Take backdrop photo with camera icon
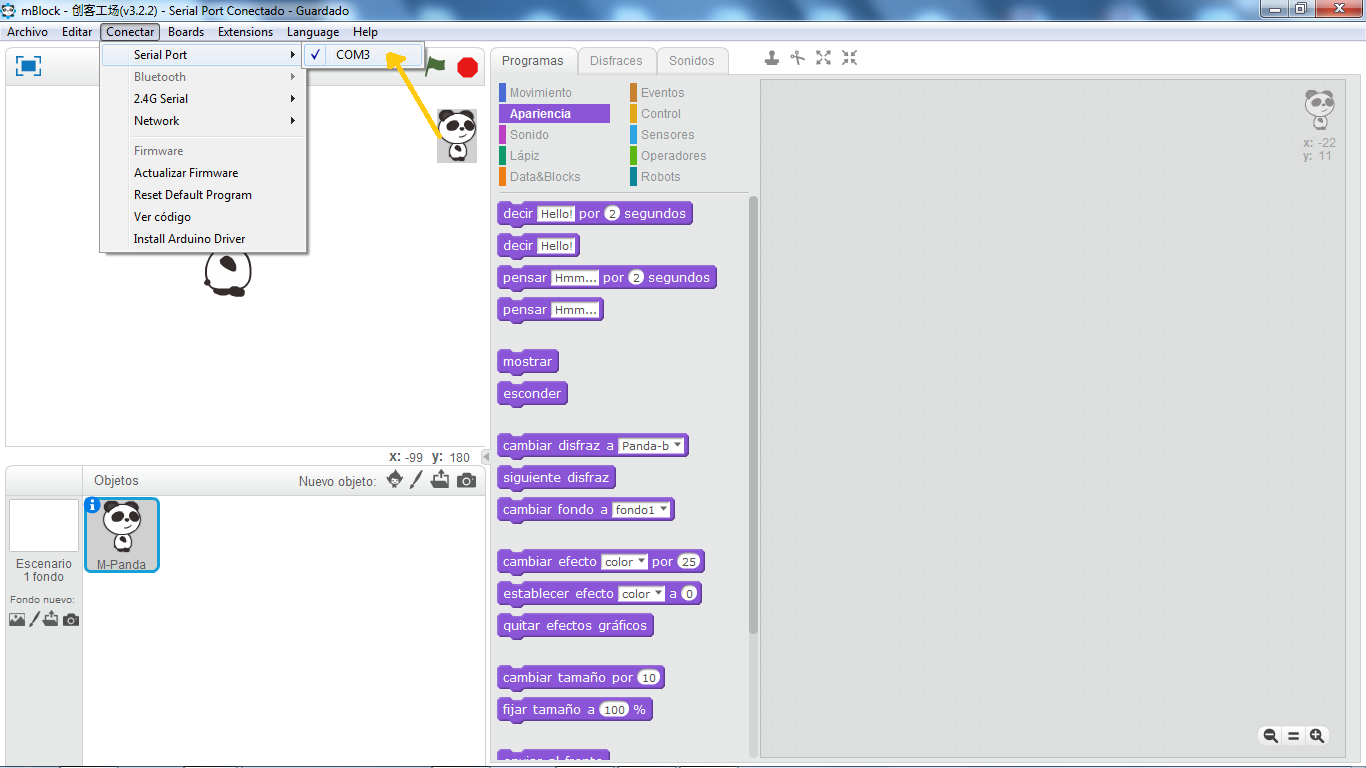 [71, 620]
